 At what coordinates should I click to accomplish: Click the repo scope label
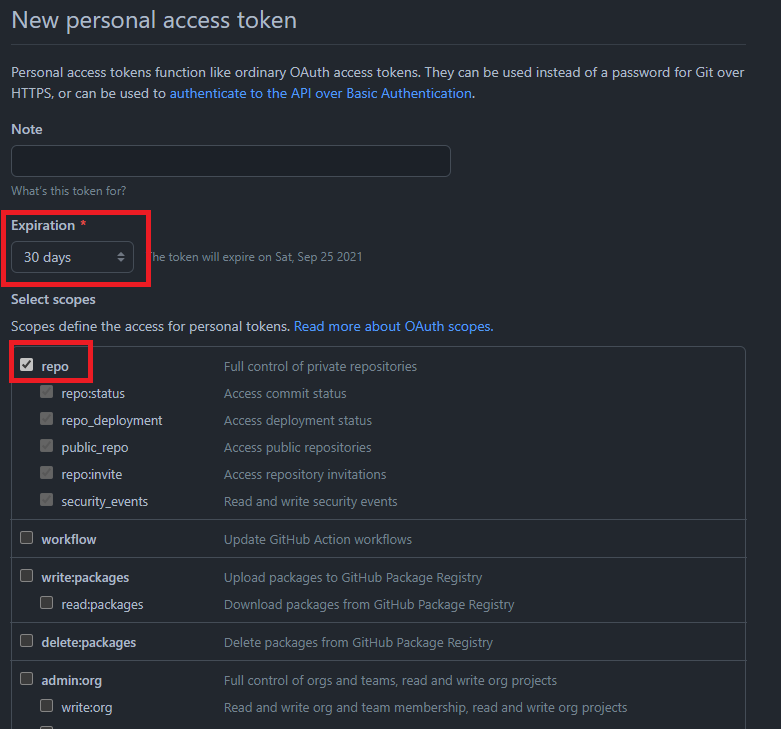[x=55, y=366]
